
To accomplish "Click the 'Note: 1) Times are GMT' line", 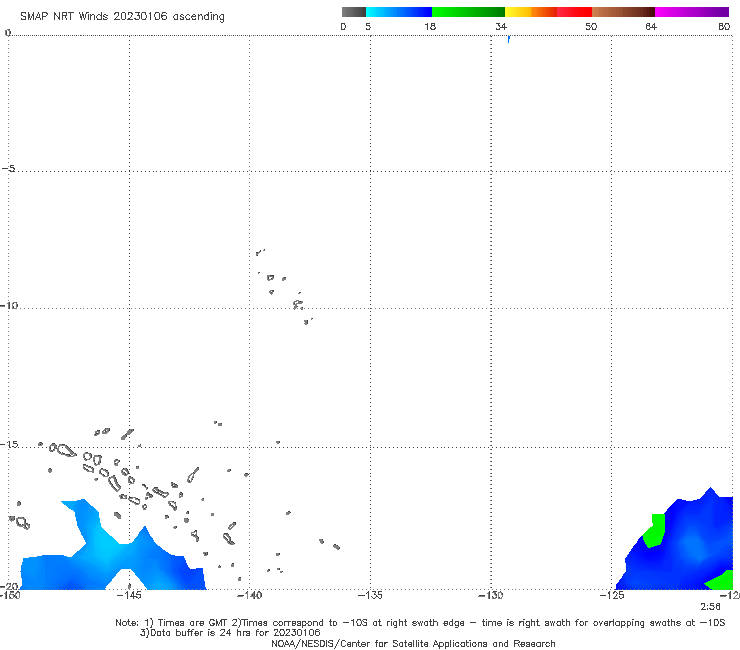I will tap(420, 623).
